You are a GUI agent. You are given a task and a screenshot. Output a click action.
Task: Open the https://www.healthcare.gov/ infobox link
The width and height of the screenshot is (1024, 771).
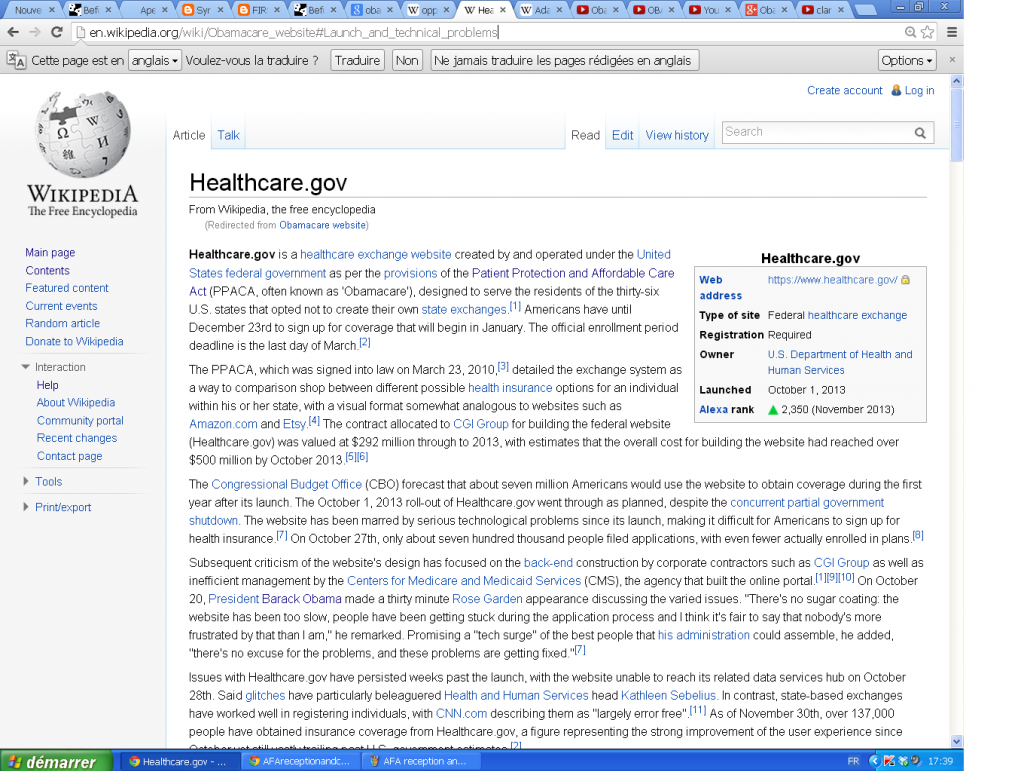833,279
